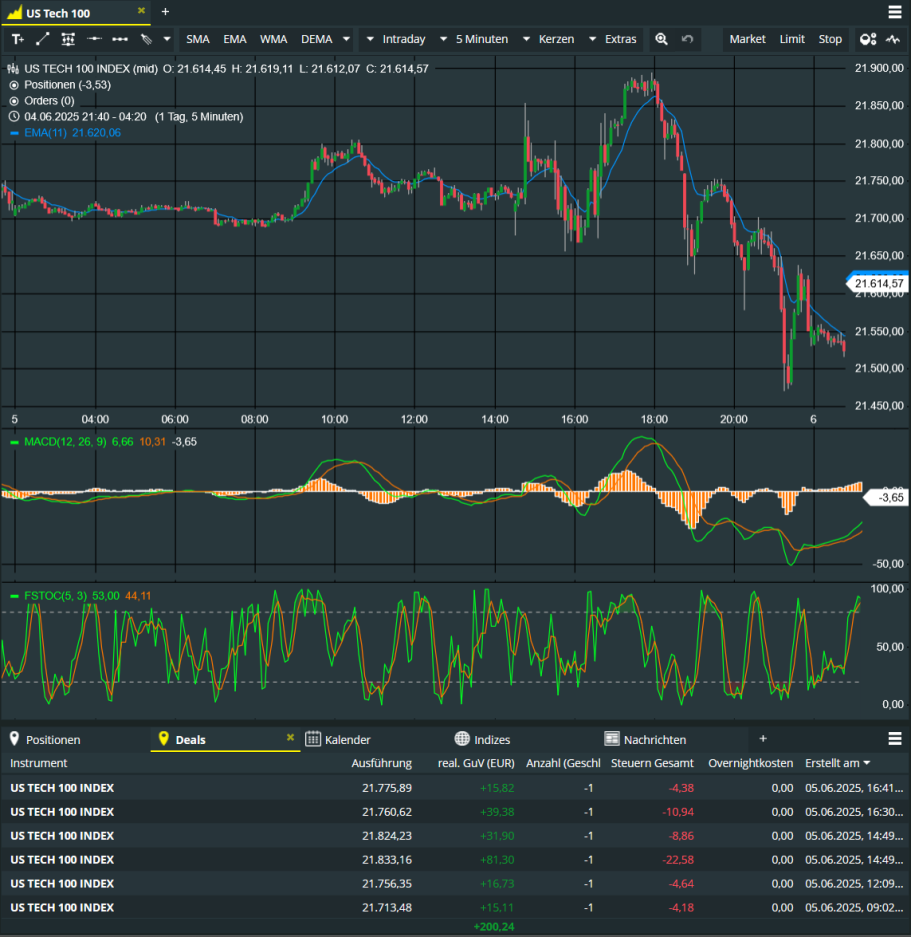Open the Nachrichten tab
Viewport: 911px width, 937px height.
[655, 740]
